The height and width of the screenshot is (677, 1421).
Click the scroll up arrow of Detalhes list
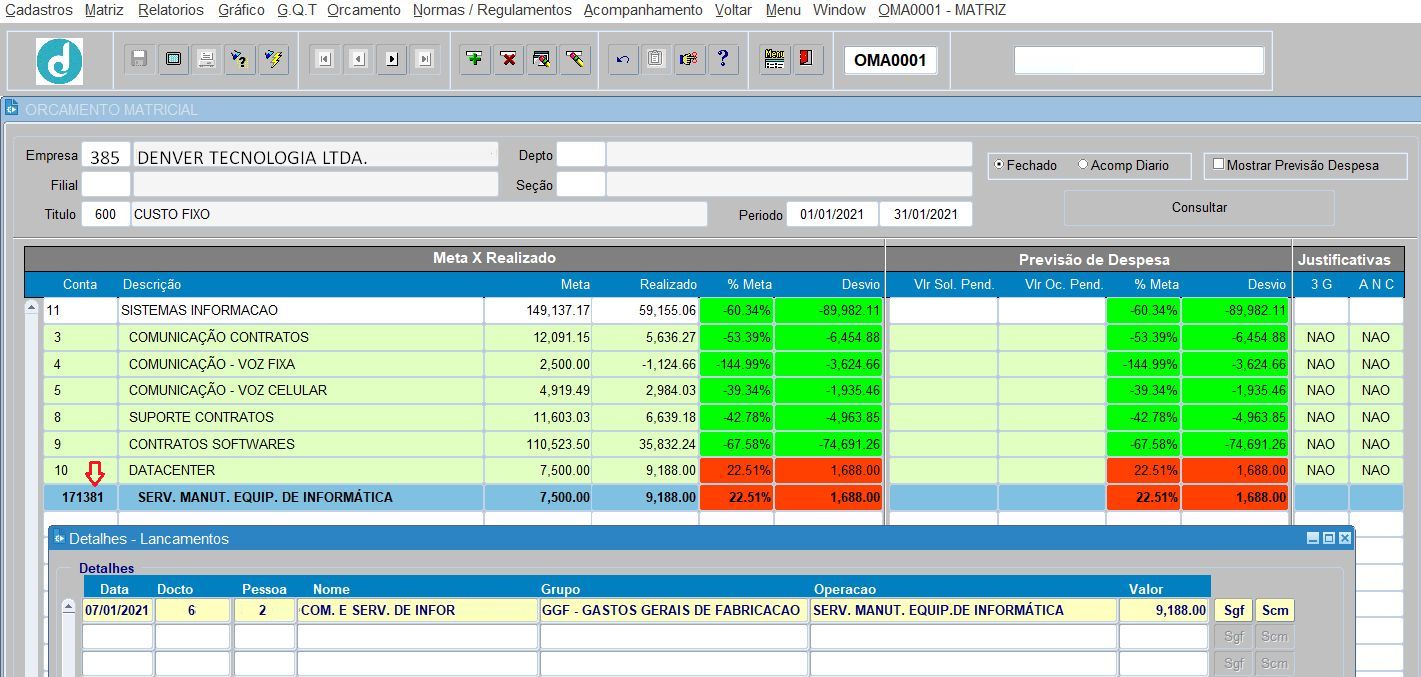point(68,608)
